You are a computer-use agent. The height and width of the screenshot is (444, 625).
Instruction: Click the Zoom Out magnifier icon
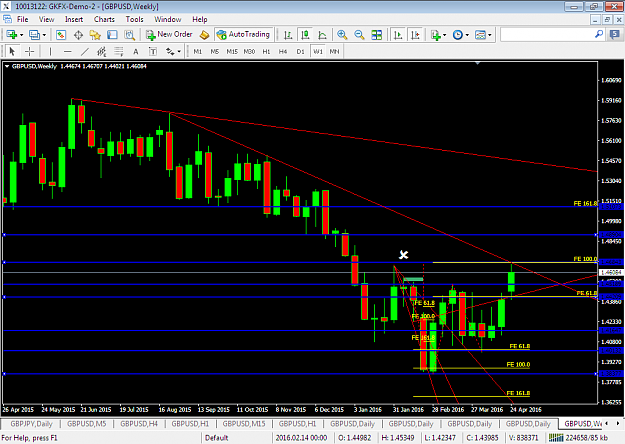359,35
